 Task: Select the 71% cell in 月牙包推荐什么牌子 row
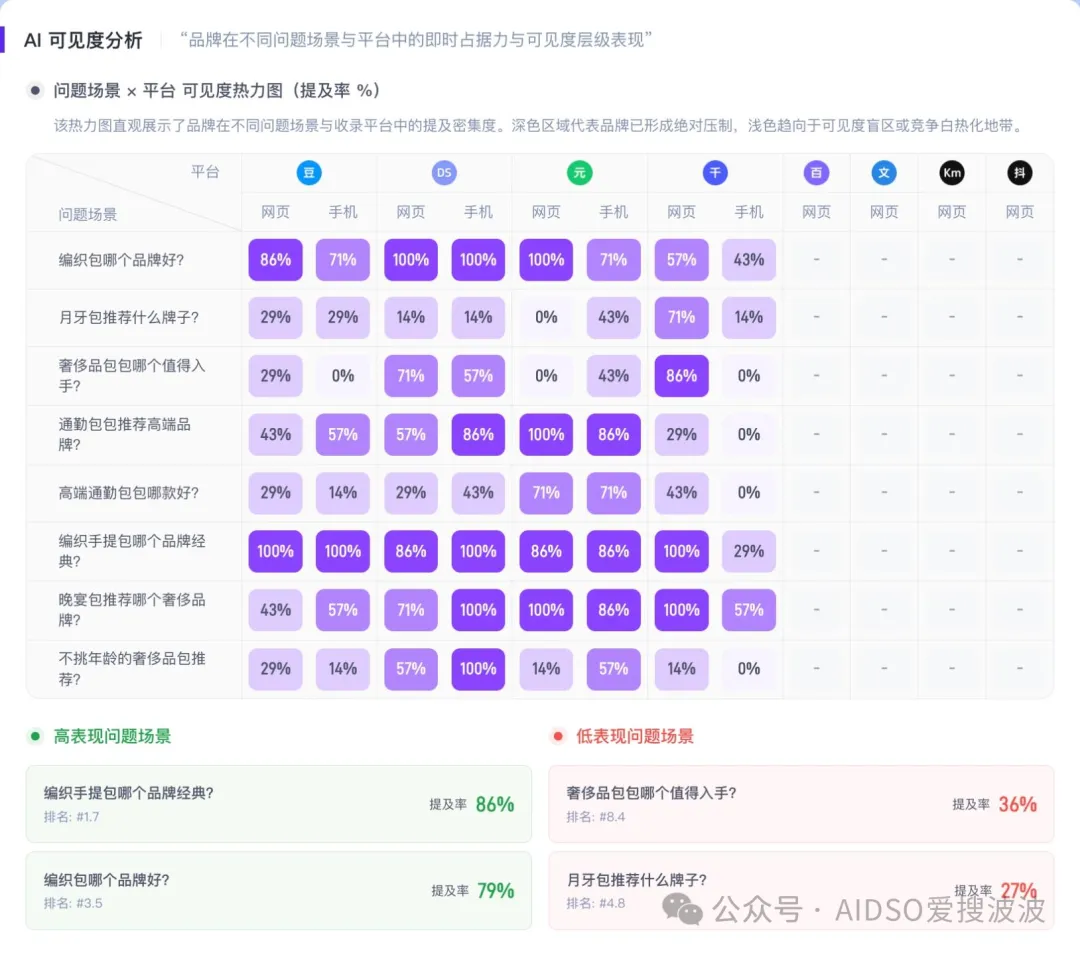click(x=681, y=317)
